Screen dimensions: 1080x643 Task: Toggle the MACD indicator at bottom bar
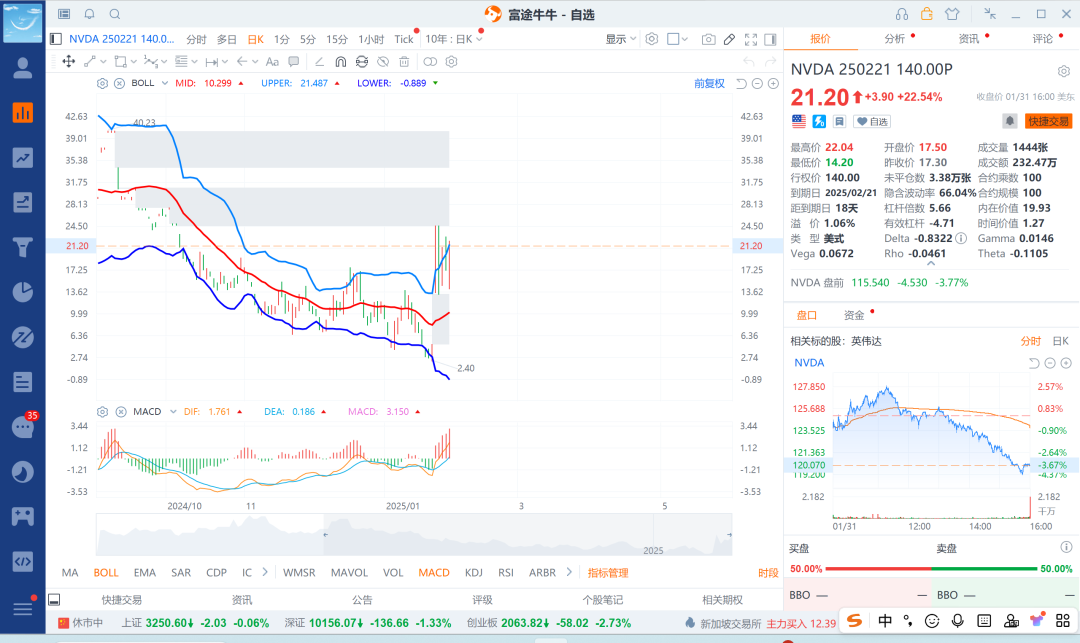pos(434,572)
